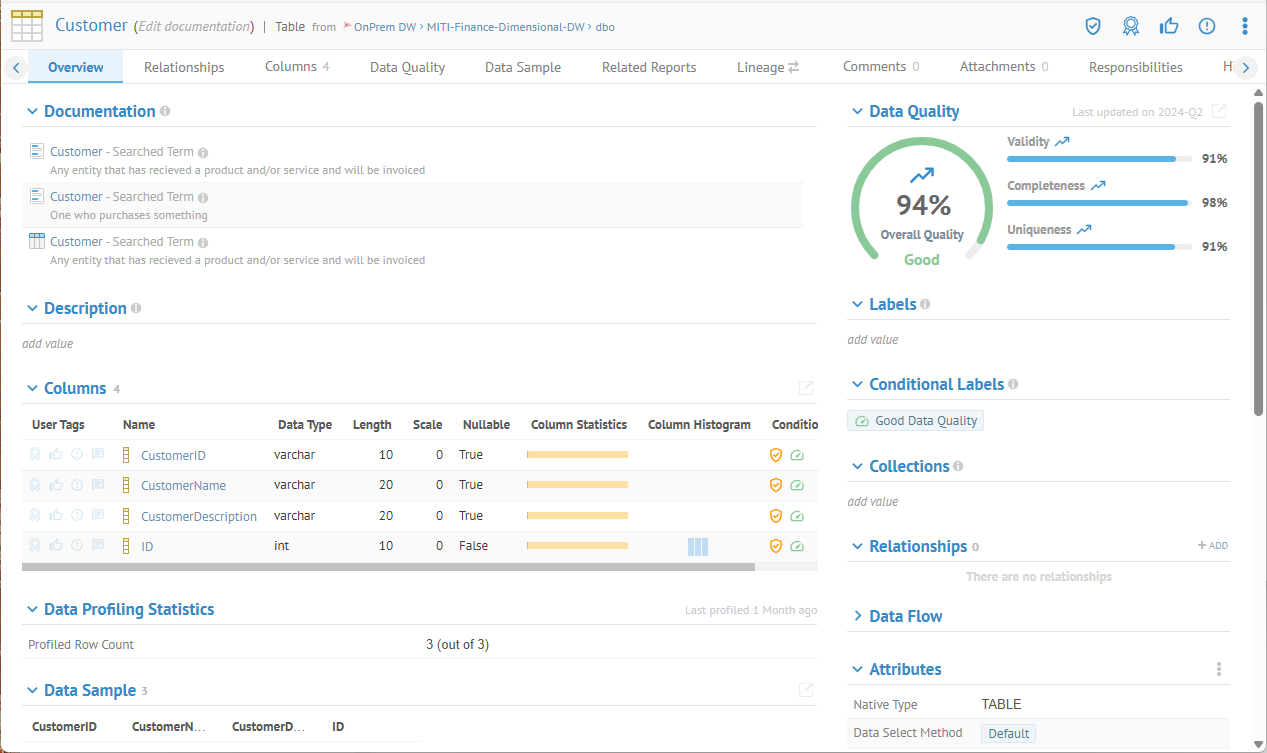Click the certify shield icon in header

click(x=1093, y=26)
